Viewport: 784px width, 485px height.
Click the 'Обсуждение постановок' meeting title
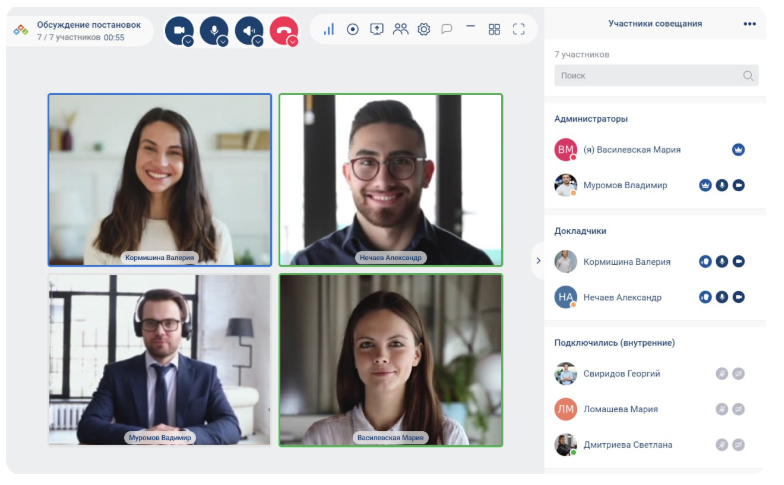click(89, 25)
